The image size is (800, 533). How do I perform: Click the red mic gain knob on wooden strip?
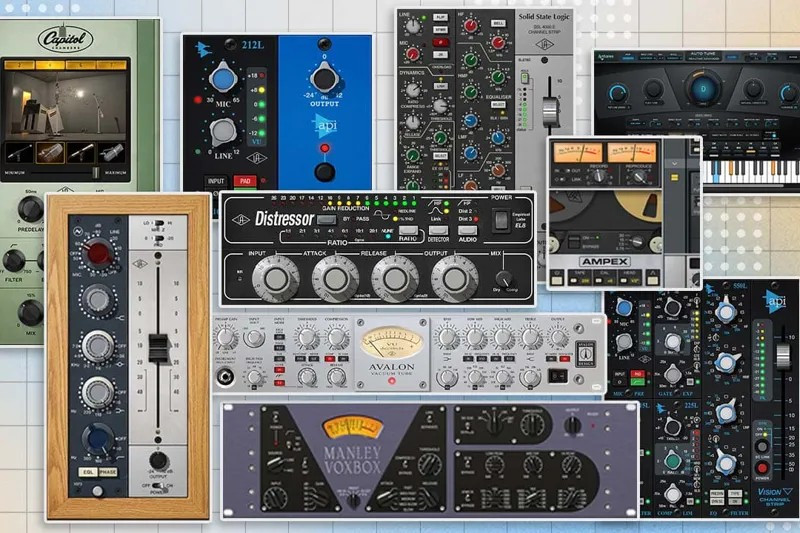coord(99,253)
